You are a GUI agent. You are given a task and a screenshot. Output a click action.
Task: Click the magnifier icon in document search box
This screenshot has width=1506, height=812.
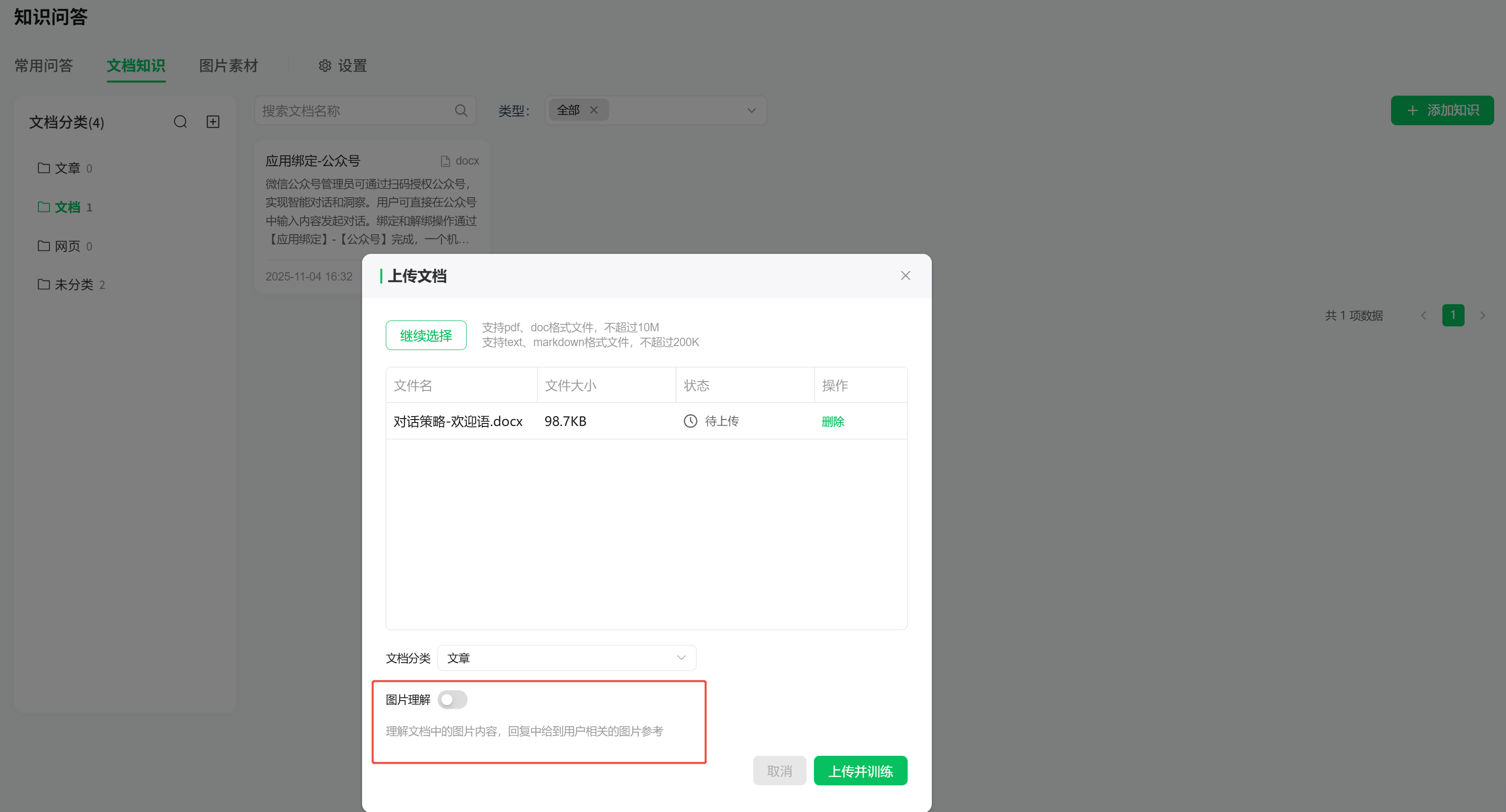pos(461,110)
